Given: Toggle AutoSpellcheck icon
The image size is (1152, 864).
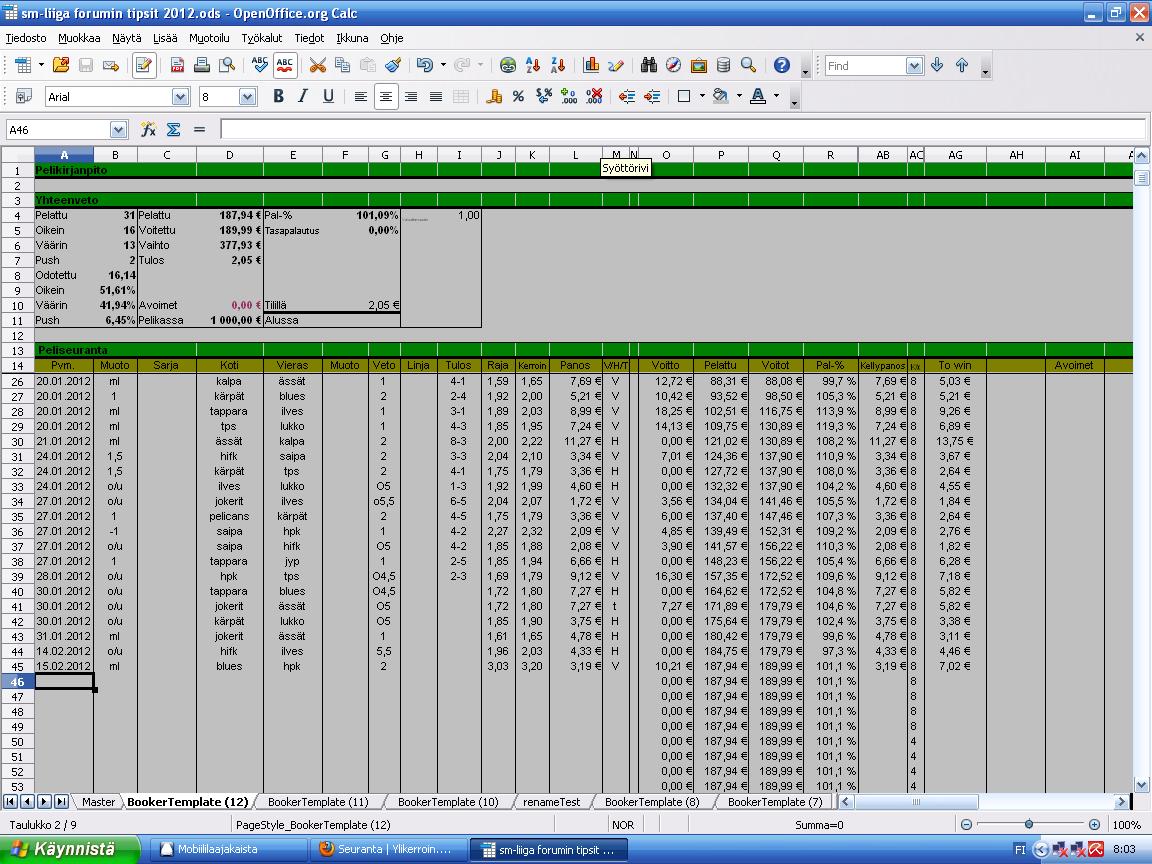Looking at the screenshot, I should pos(285,65).
